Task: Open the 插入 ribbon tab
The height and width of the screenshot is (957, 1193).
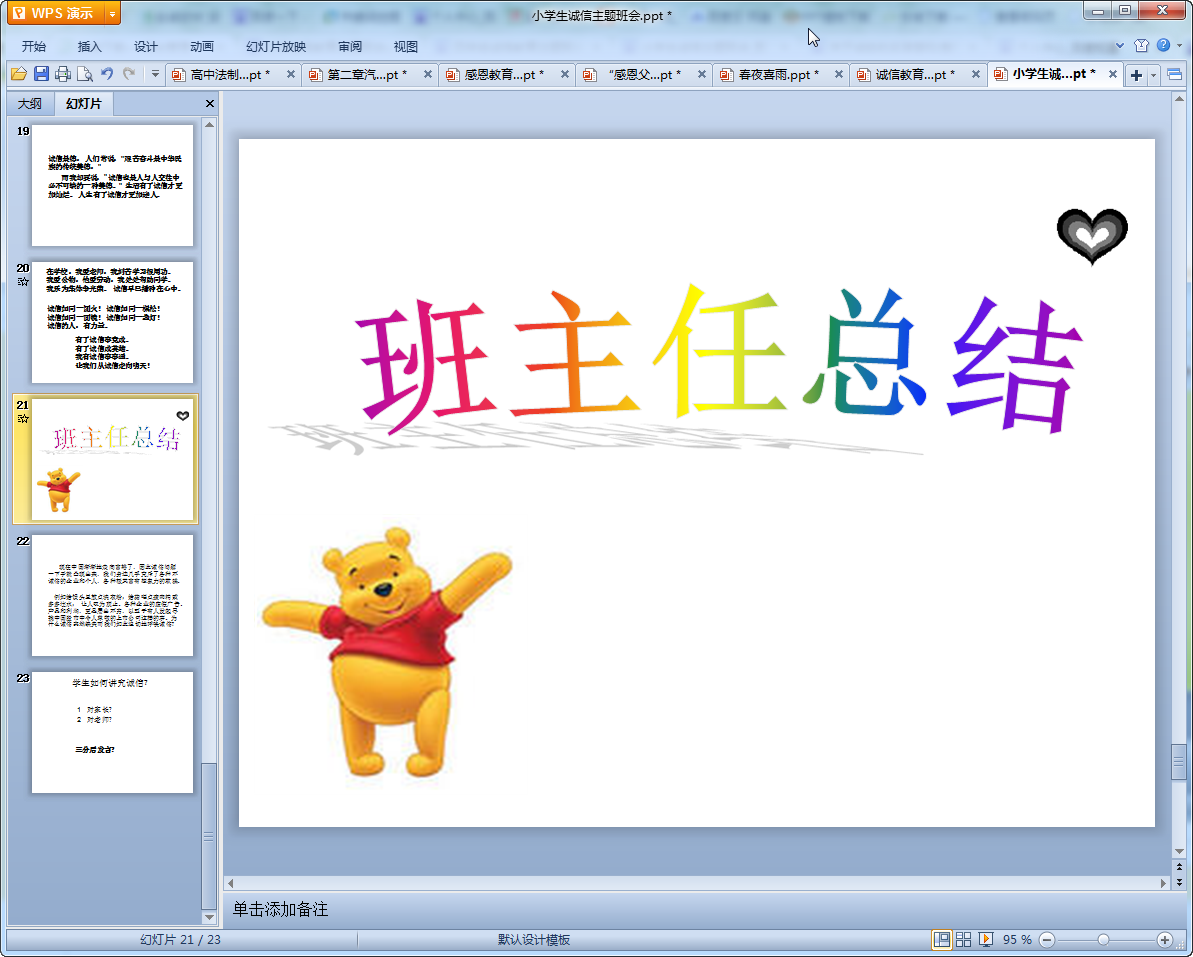Action: 89,46
